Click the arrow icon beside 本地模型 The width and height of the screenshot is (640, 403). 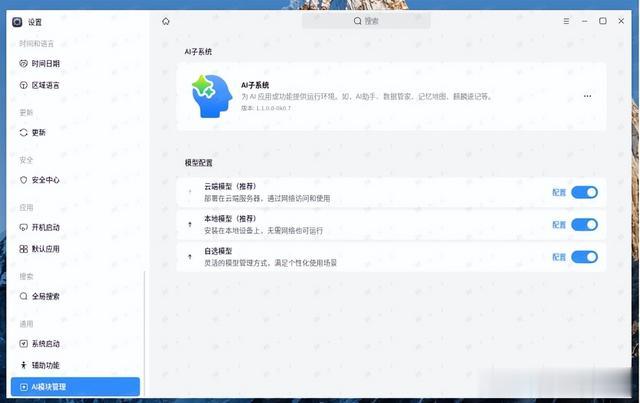190,224
